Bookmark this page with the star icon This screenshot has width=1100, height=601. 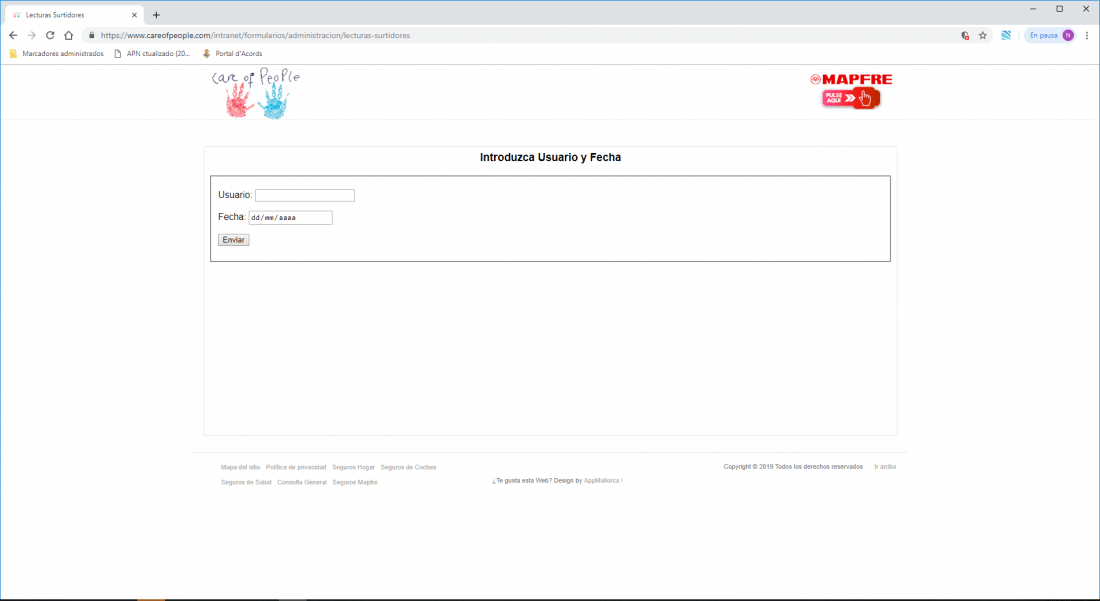click(x=983, y=35)
